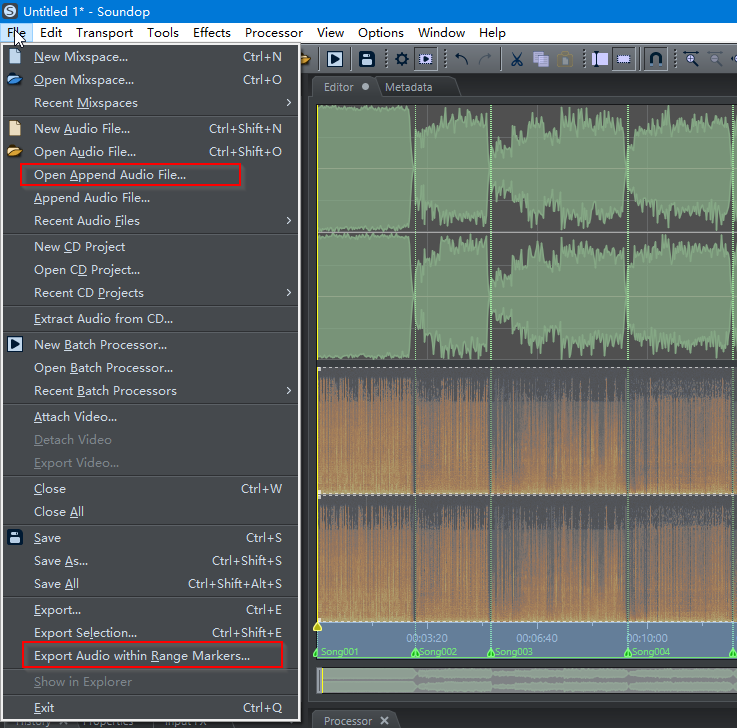Click the play-arrow toolbar icon left of Save
The image size is (737, 728).
(335, 59)
